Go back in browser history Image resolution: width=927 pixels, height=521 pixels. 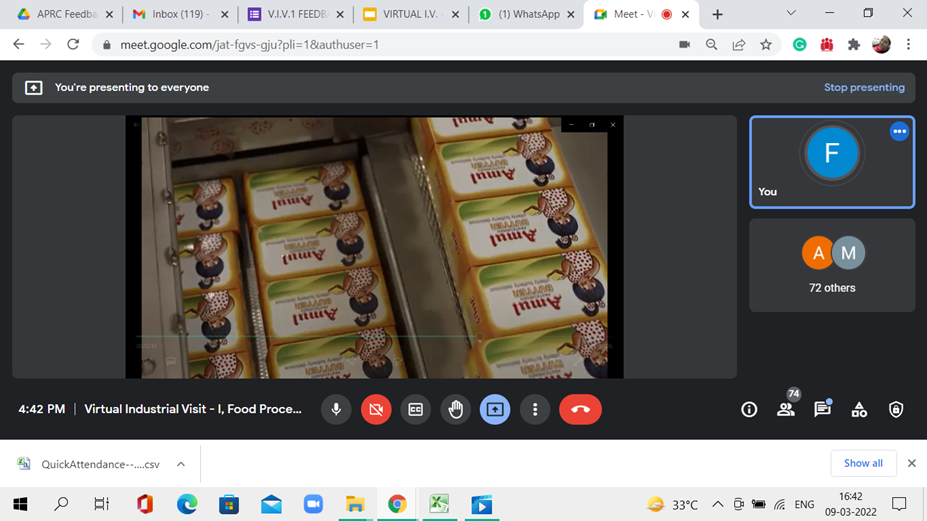(18, 44)
